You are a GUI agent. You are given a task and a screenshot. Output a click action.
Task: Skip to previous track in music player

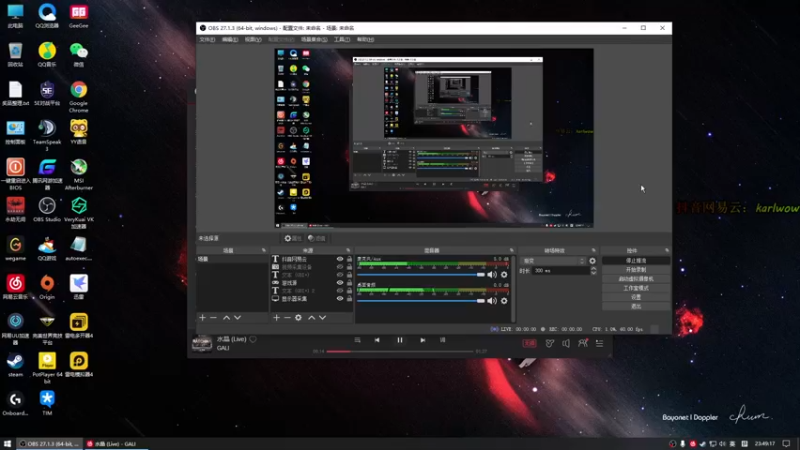(377, 340)
